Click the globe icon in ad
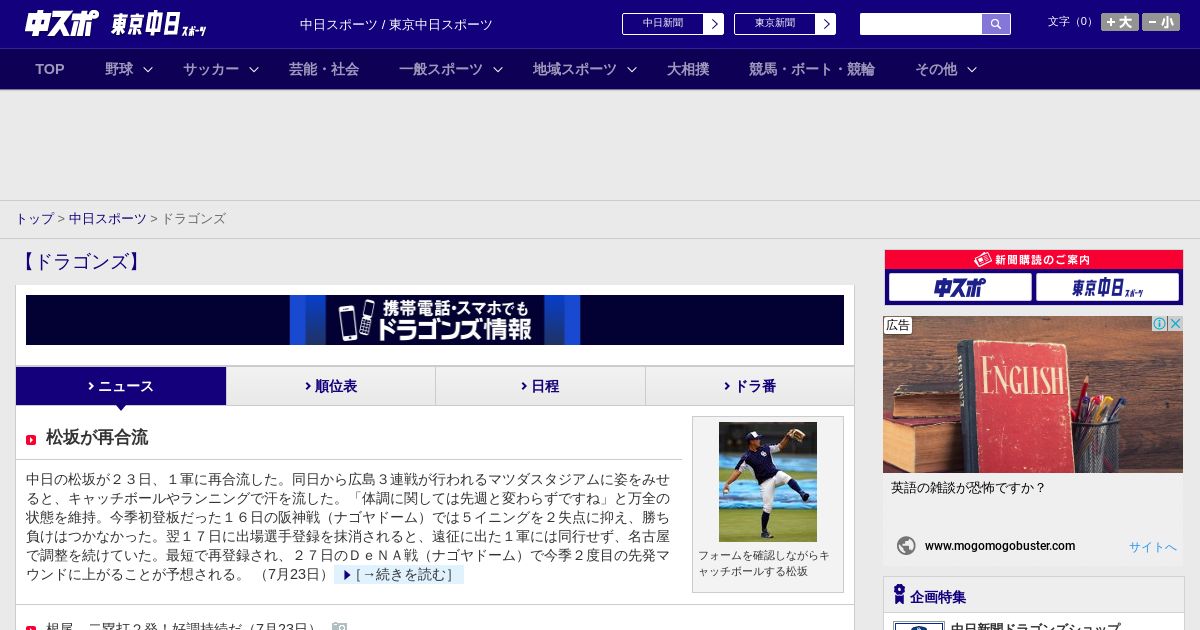1200x630 pixels. point(906,546)
